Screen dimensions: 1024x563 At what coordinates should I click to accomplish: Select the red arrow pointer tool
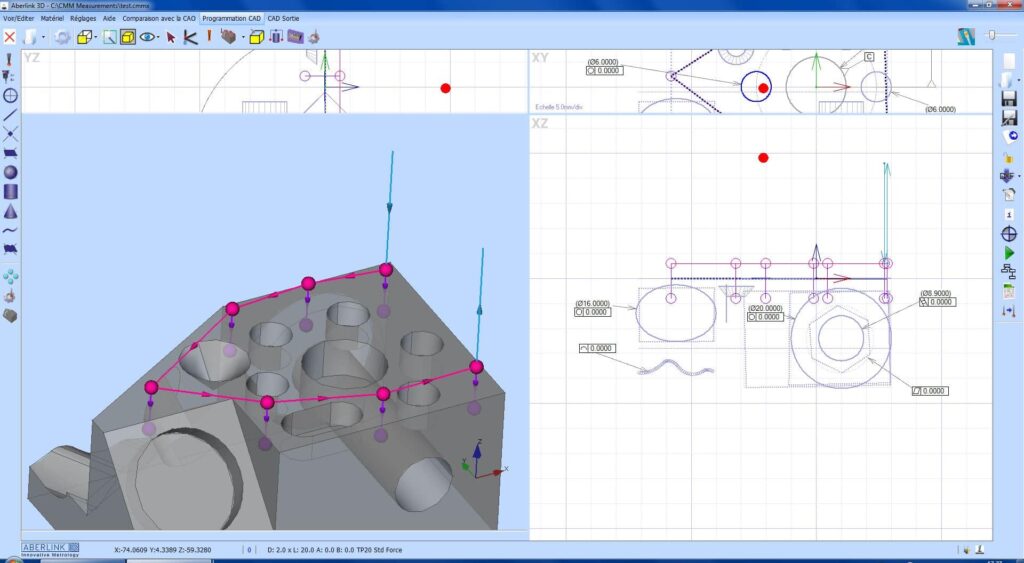click(x=171, y=38)
